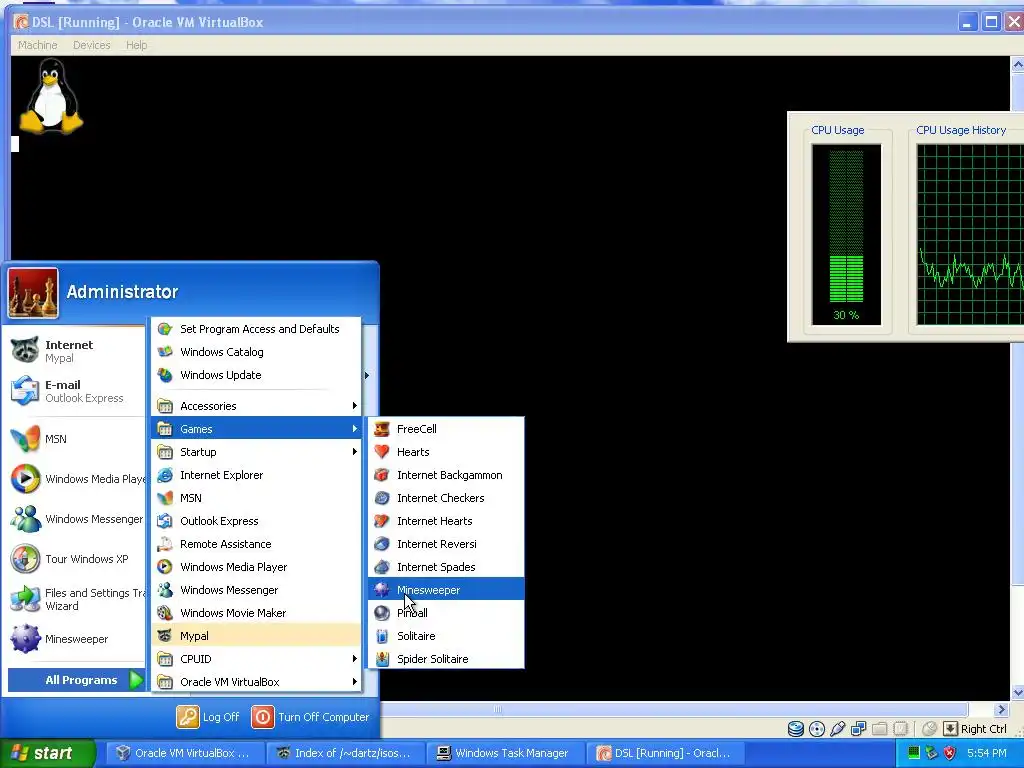1024x768 pixels.
Task: Start Pinball from the Games submenu
Action: [446, 613]
